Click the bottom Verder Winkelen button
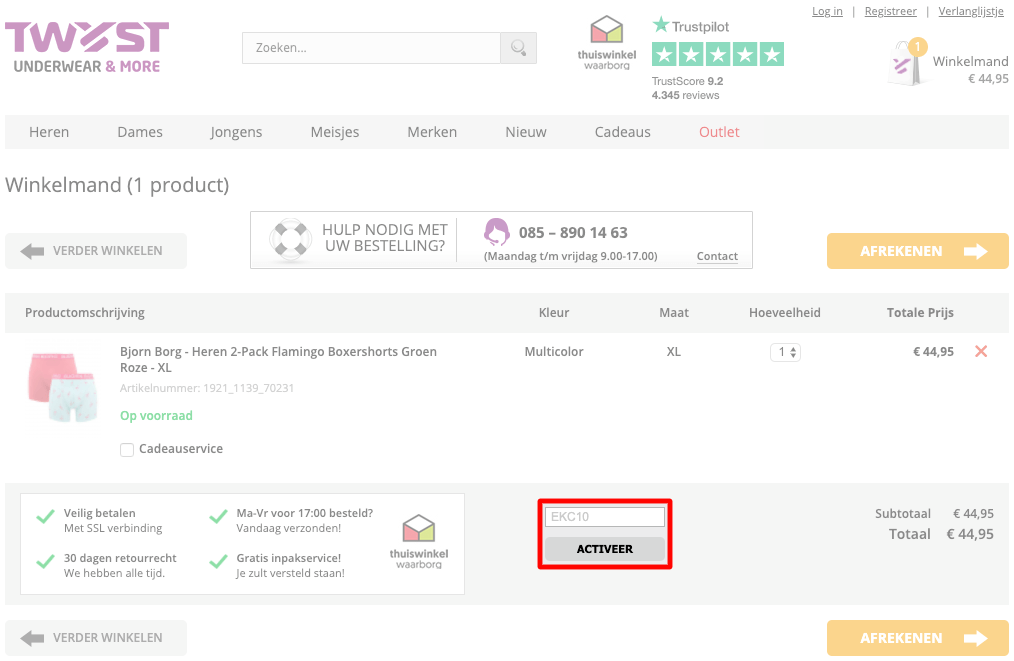The width and height of the screenshot is (1014, 661). (x=96, y=638)
